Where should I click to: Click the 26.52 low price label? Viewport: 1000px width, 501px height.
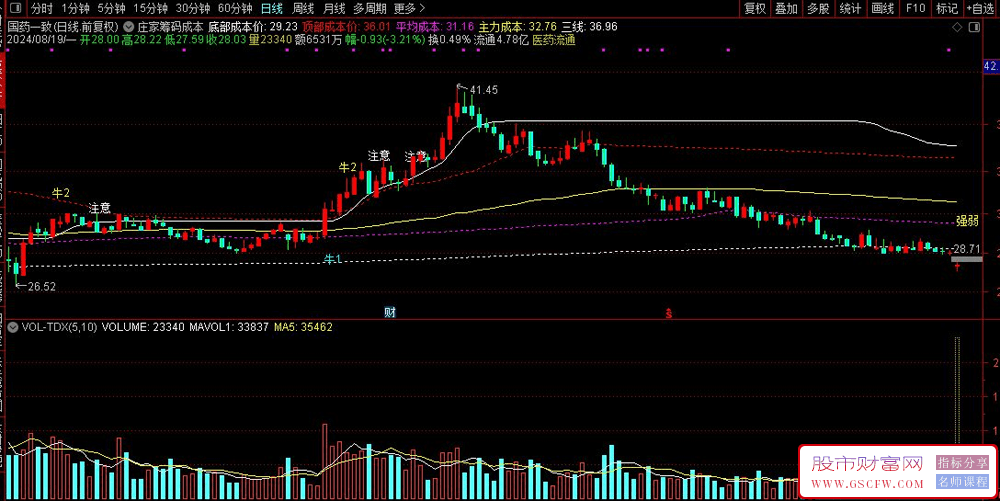[41, 287]
